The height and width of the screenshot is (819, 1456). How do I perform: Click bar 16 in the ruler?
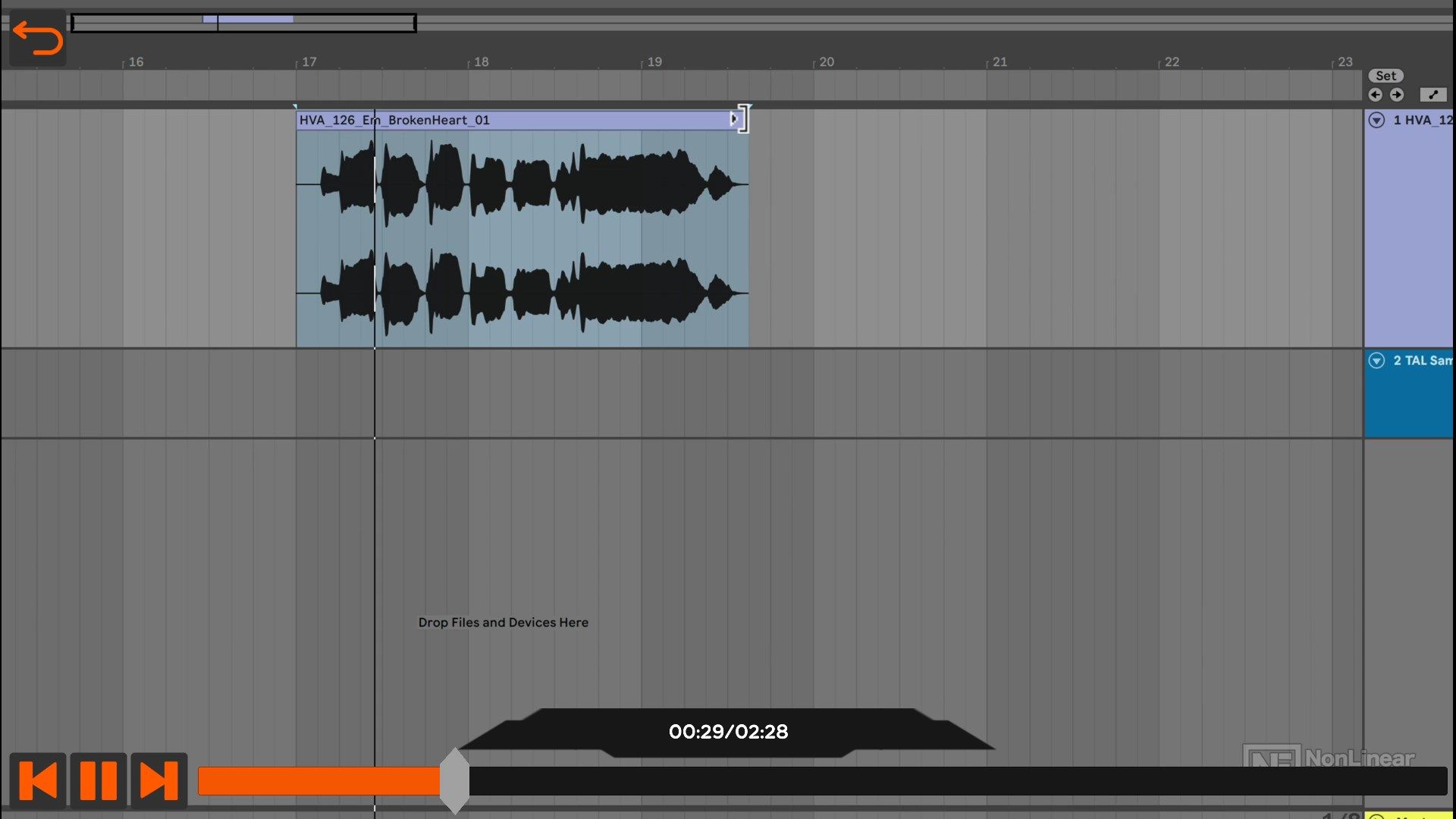tap(136, 62)
